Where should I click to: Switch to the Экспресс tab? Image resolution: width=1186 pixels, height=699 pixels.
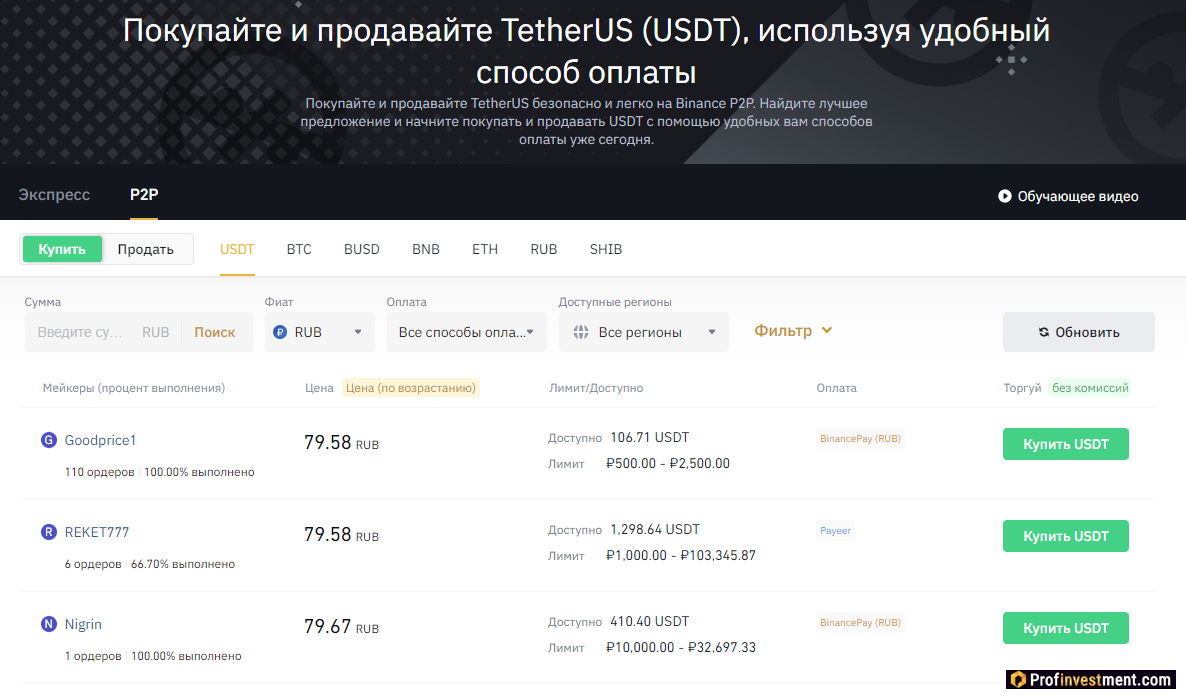click(x=54, y=195)
